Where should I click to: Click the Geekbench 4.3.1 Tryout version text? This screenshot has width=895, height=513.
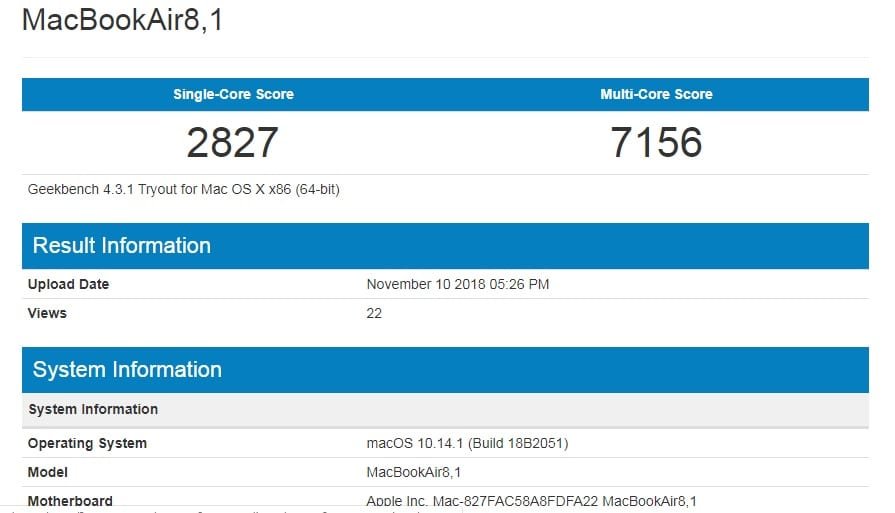(184, 188)
